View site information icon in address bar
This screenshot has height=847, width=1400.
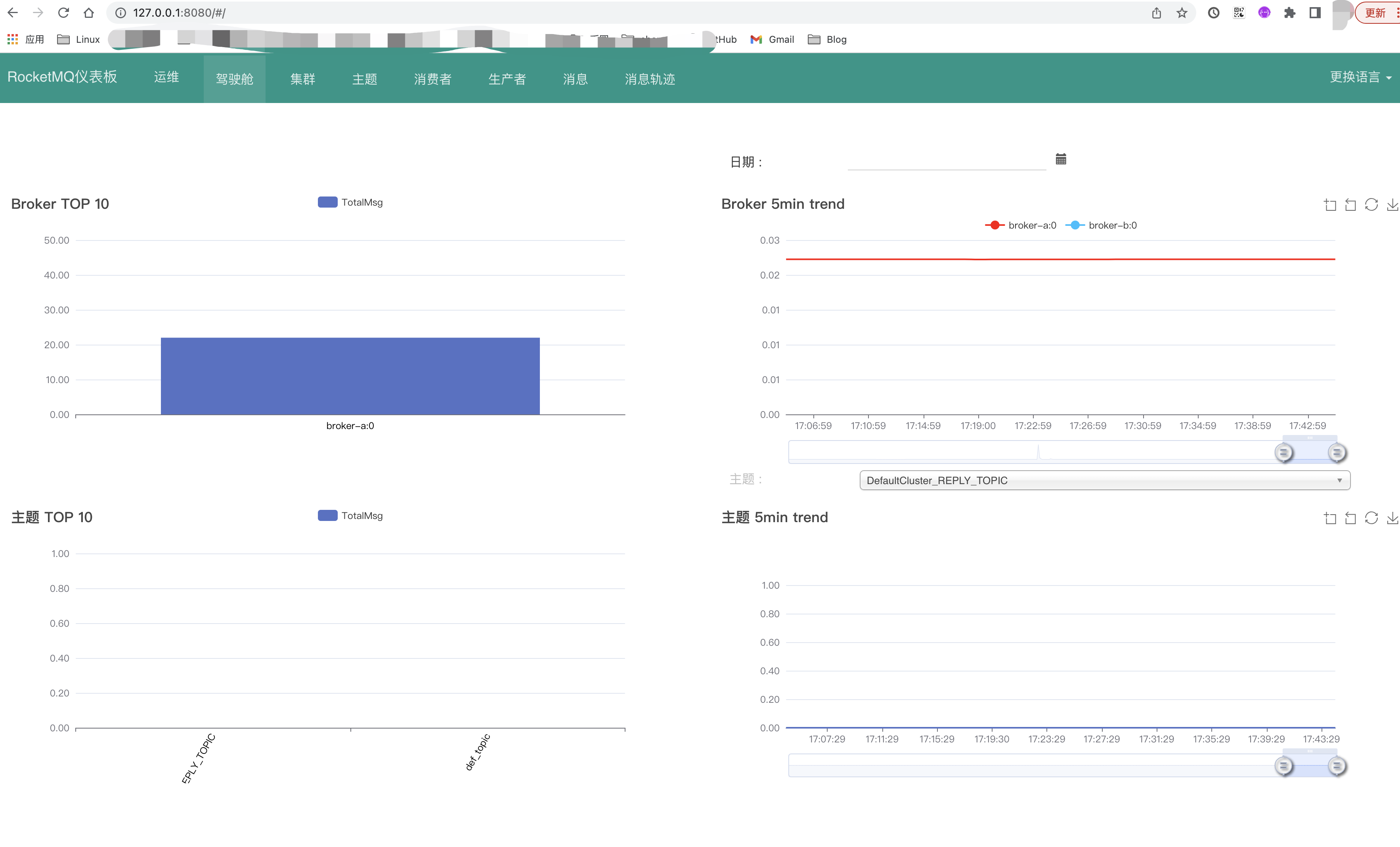click(120, 13)
